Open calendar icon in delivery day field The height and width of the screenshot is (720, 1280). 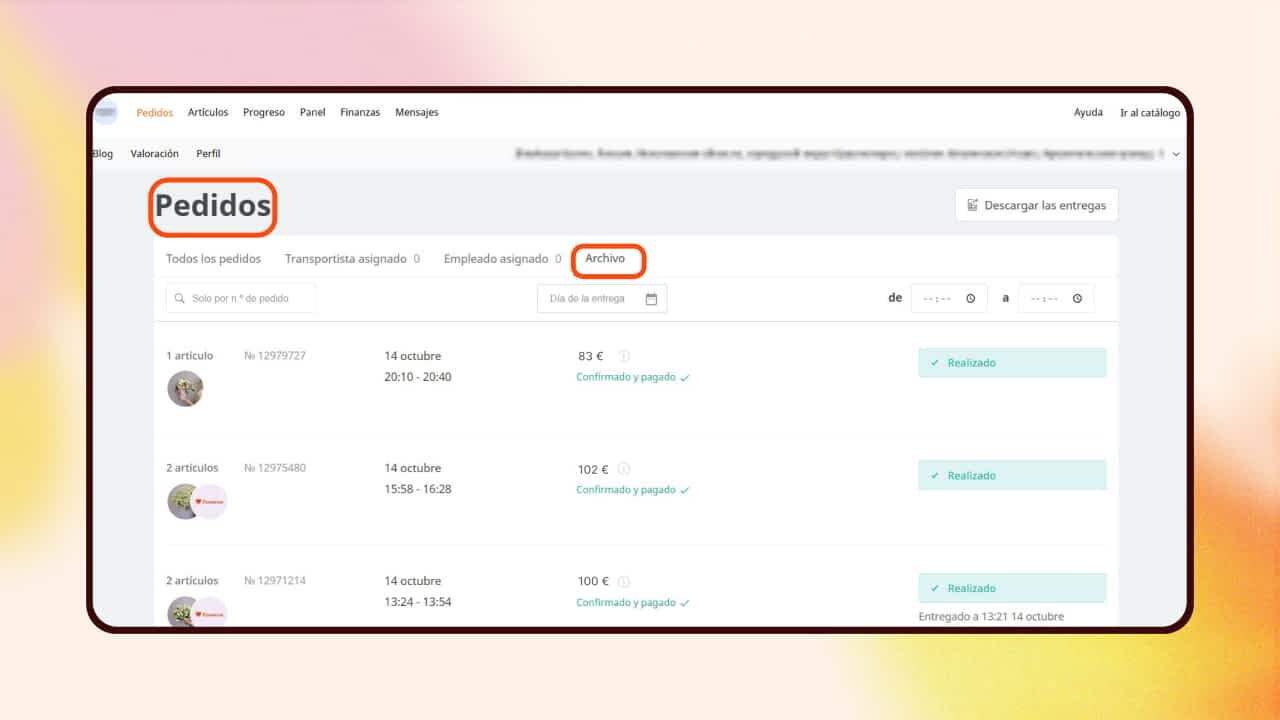651,299
